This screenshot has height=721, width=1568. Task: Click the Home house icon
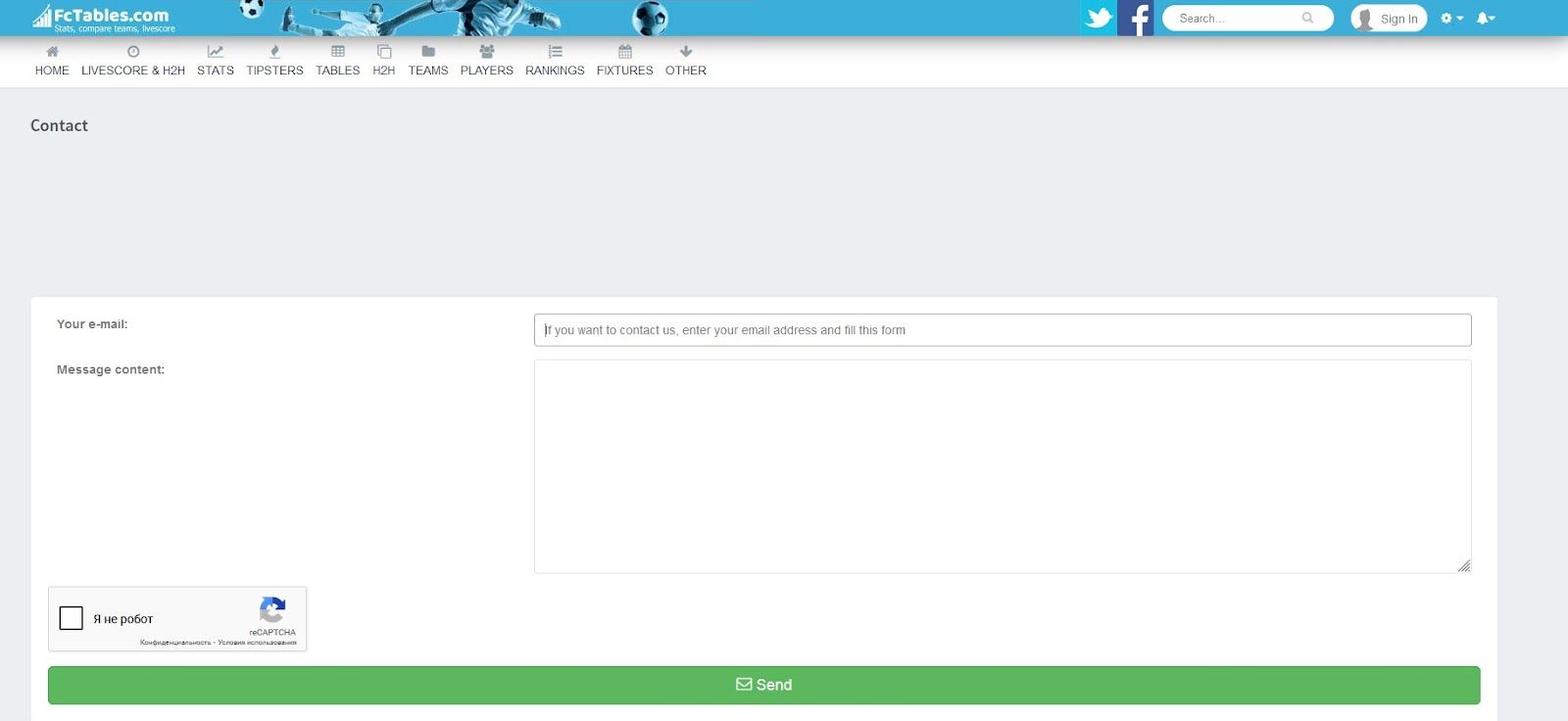coord(52,51)
